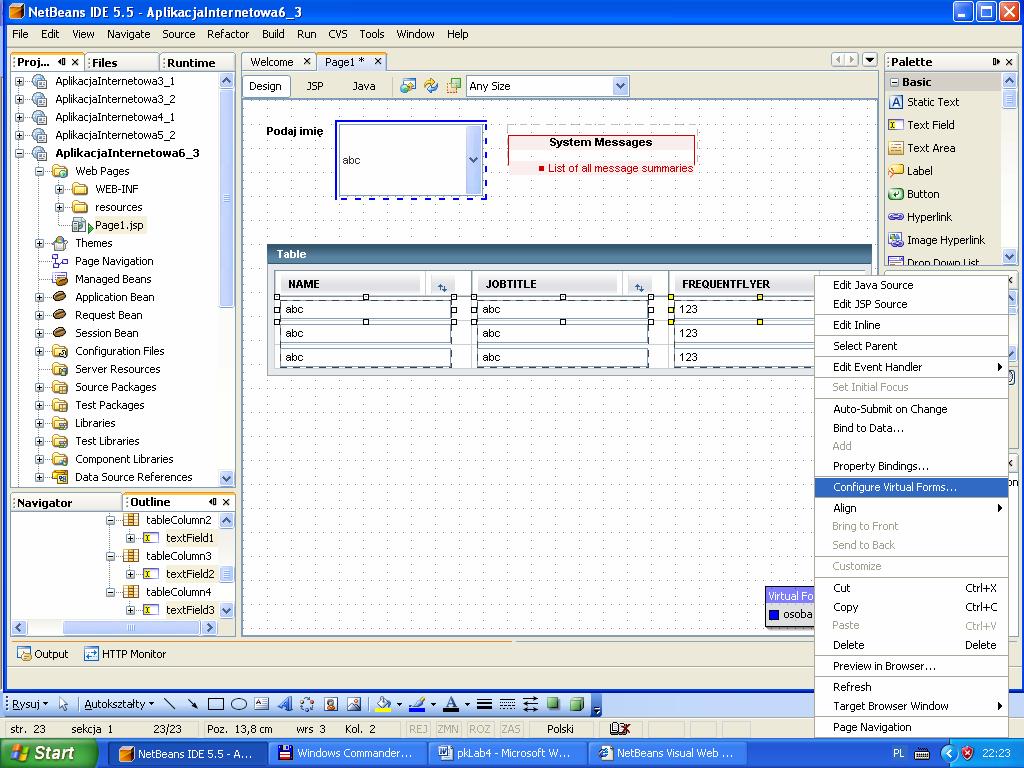Collapse the AplikacjaInternetowa6_3 project node
Screen dimensions: 1024x768
click(x=20, y=153)
